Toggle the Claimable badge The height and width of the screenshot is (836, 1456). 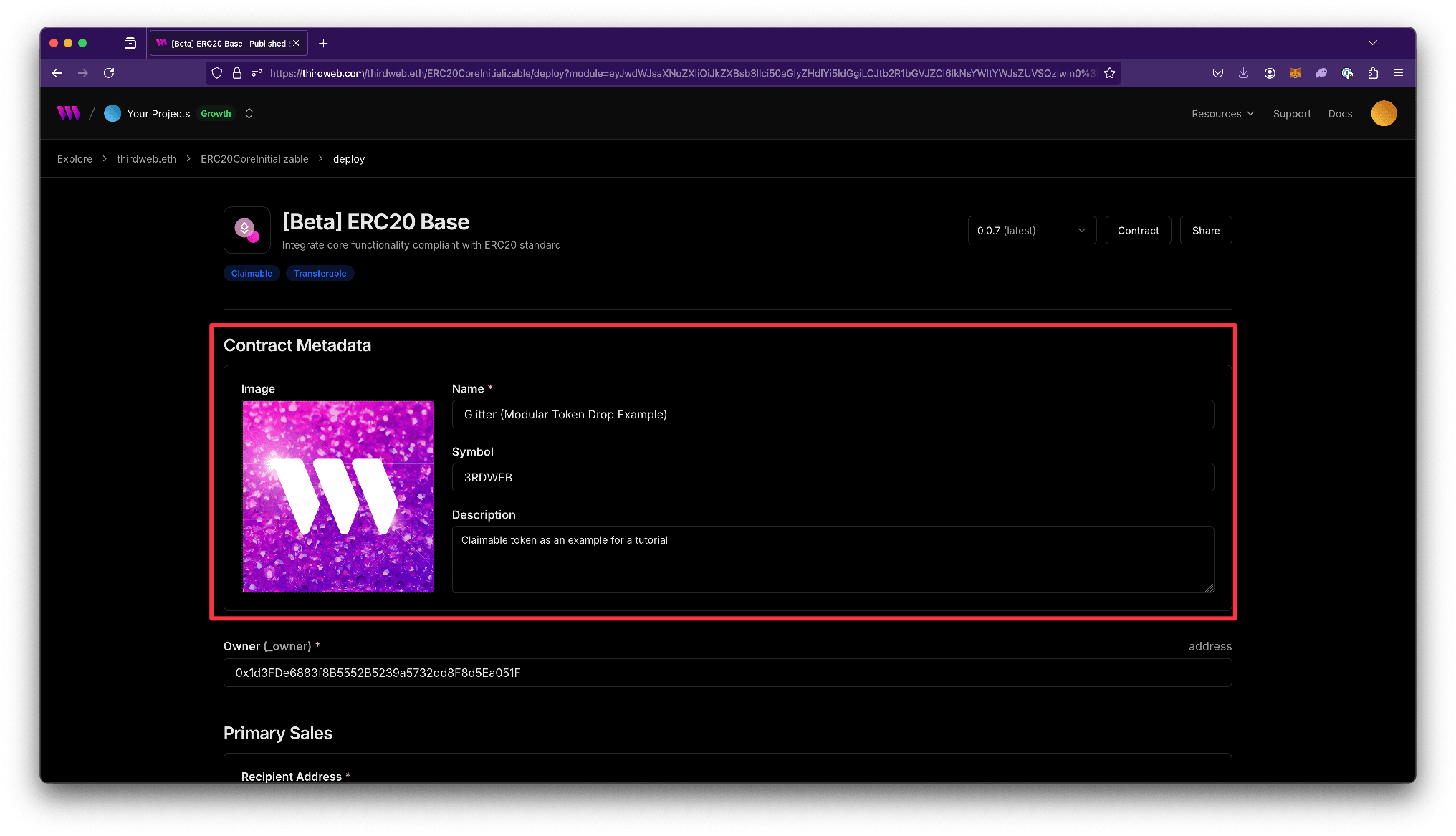pos(252,273)
